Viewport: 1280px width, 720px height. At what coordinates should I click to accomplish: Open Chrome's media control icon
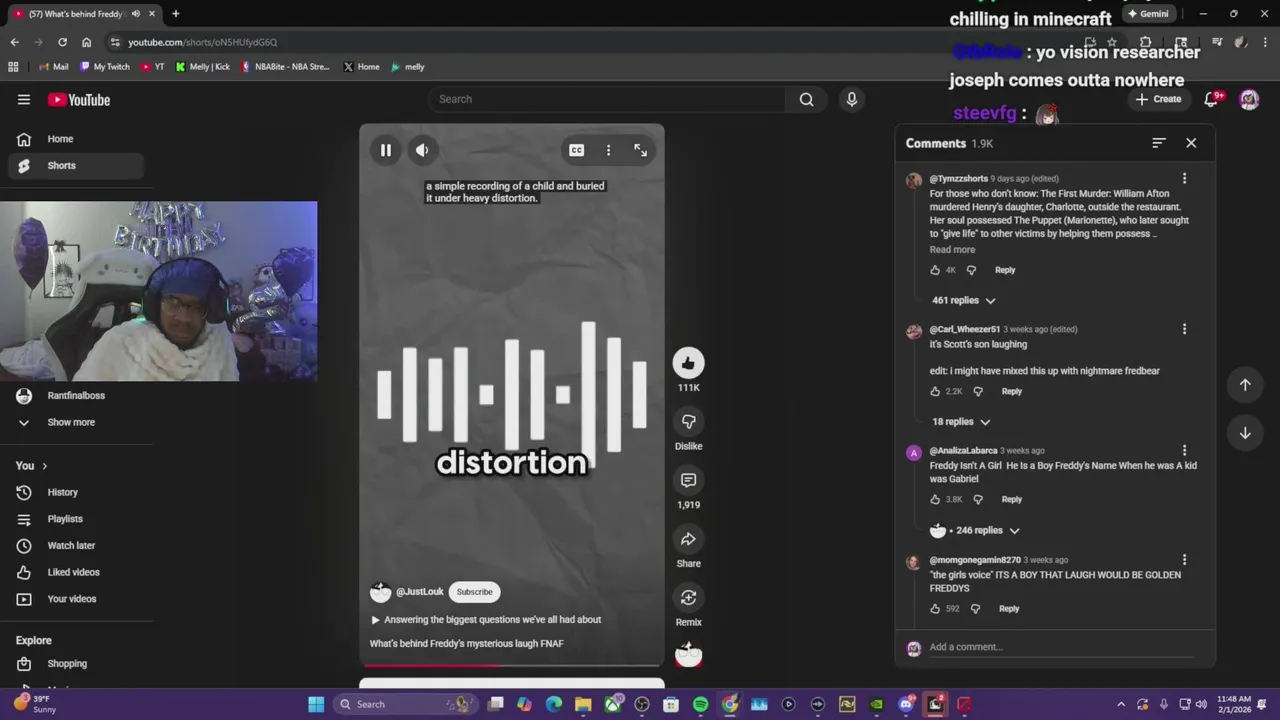point(1217,42)
